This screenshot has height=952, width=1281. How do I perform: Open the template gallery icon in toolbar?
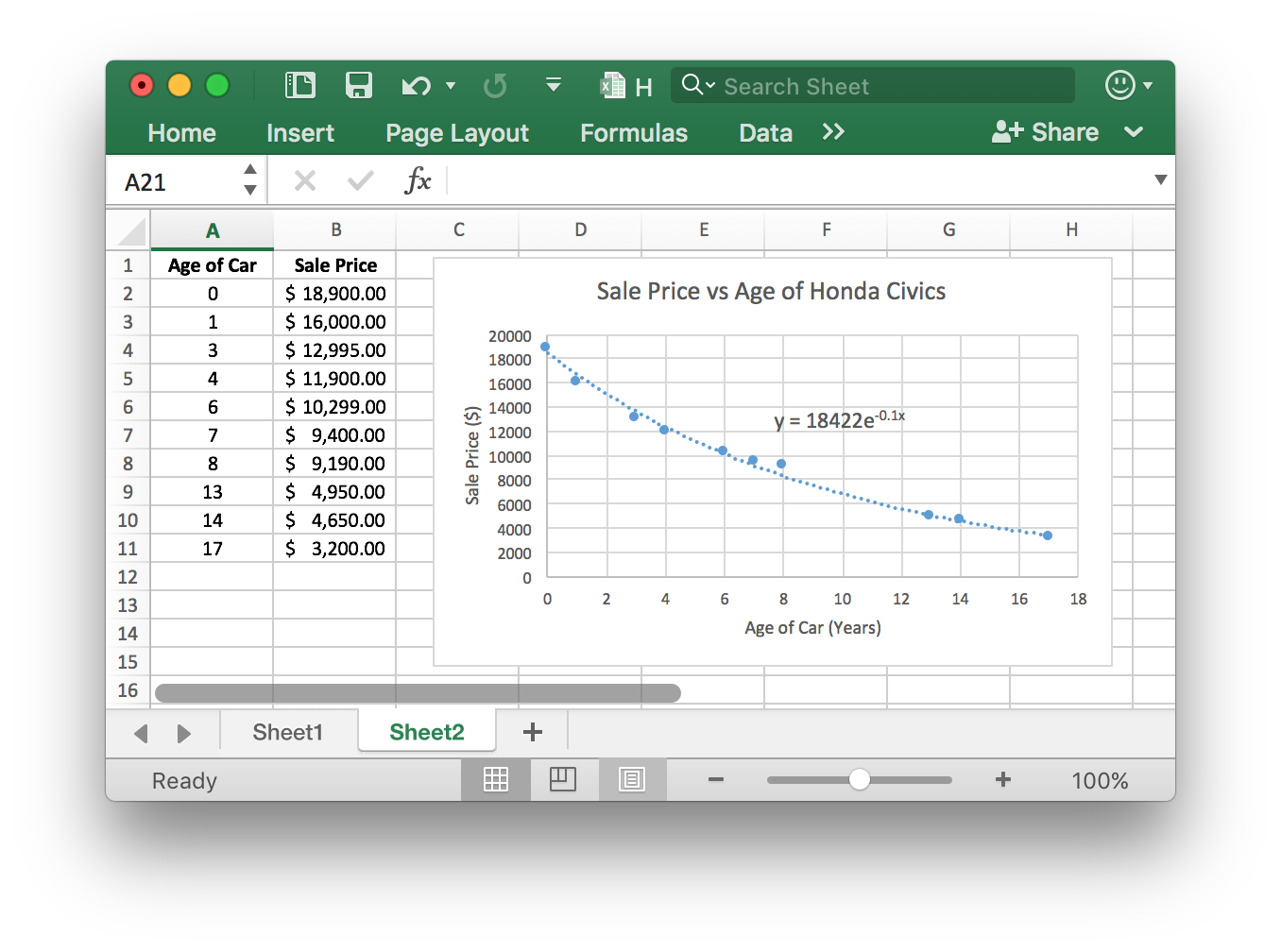[x=300, y=86]
